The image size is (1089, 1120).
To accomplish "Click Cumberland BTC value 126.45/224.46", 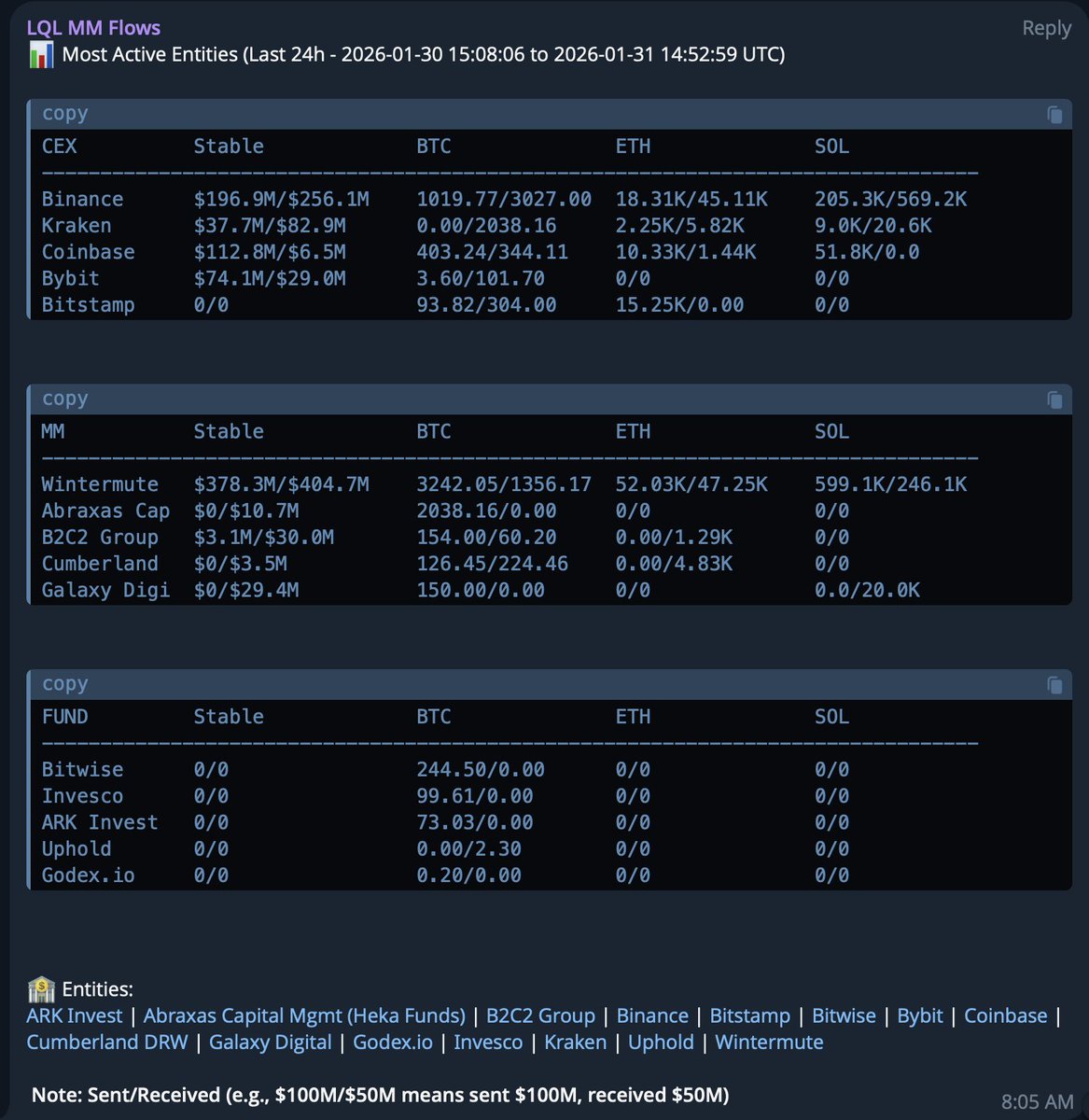I will point(492,563).
